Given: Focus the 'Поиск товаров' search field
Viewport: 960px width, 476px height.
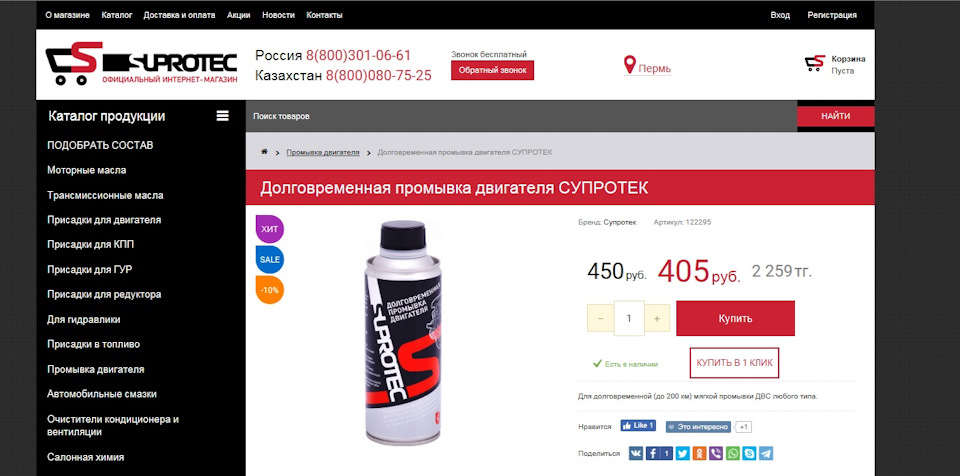Looking at the screenshot, I should pyautogui.click(x=521, y=116).
